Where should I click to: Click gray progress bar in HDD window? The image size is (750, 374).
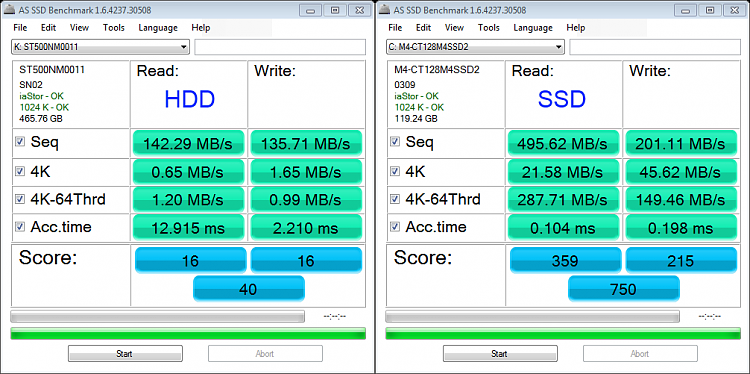coord(157,316)
